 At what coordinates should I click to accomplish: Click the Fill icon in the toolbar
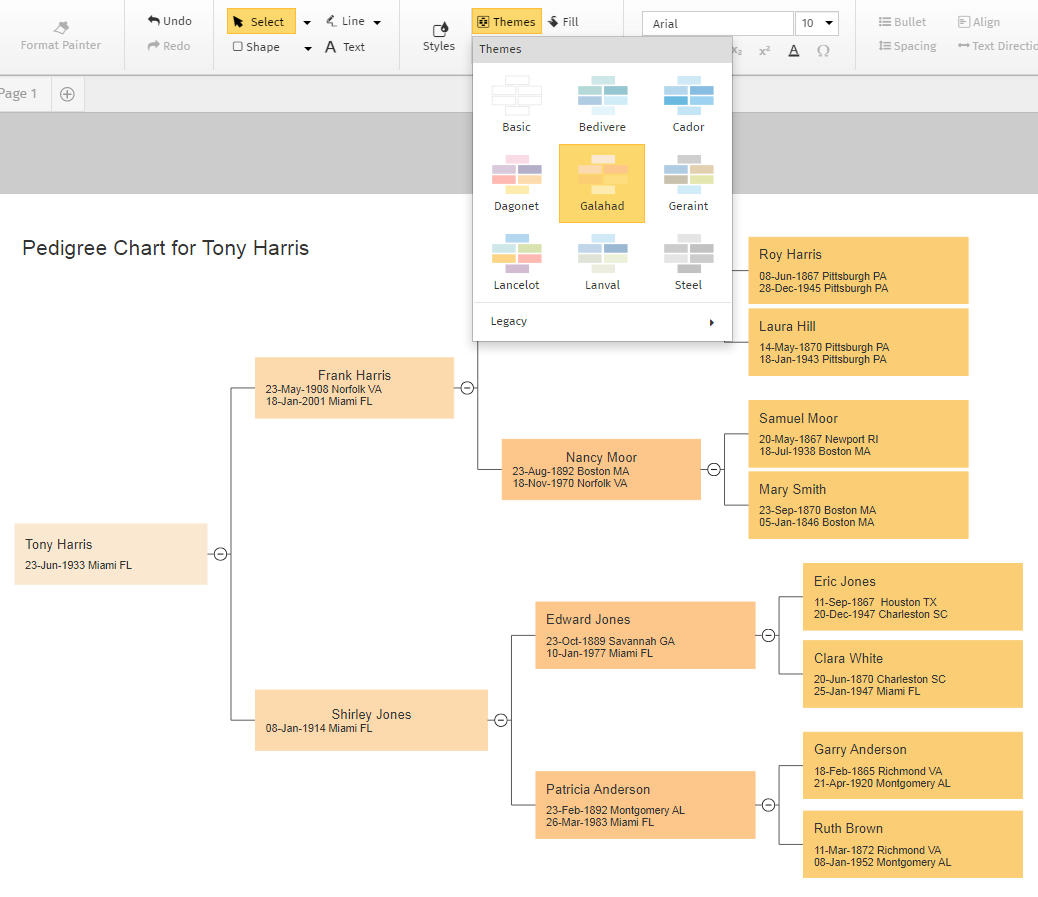pyautogui.click(x=563, y=20)
